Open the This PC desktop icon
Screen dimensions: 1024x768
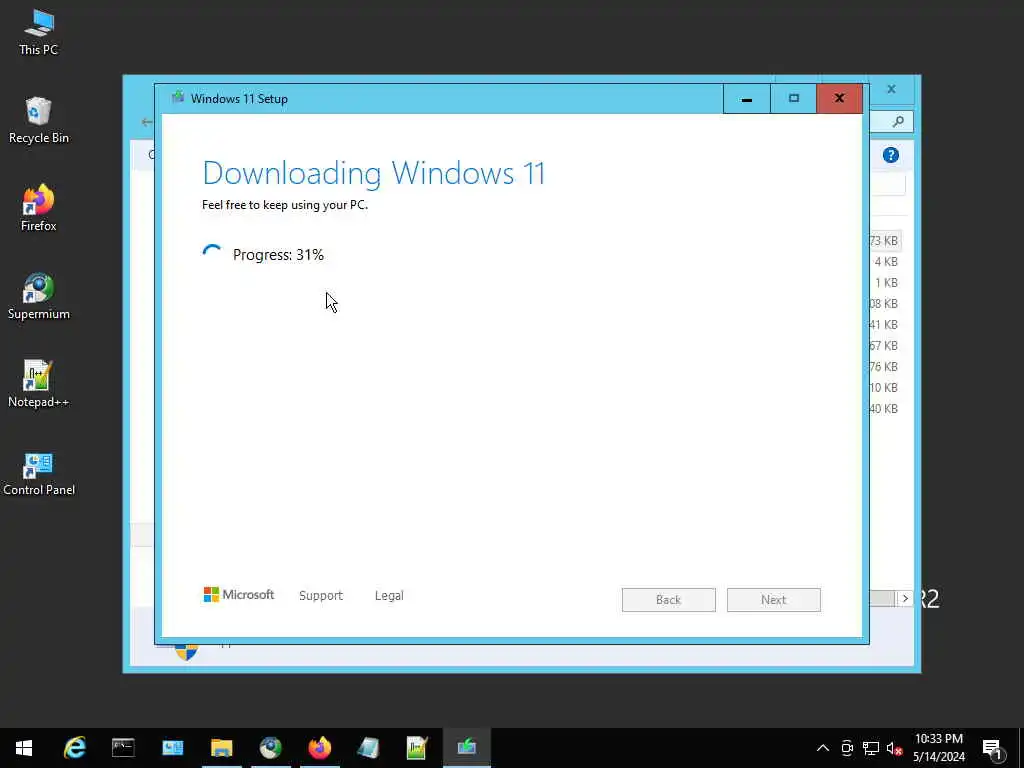point(39,32)
